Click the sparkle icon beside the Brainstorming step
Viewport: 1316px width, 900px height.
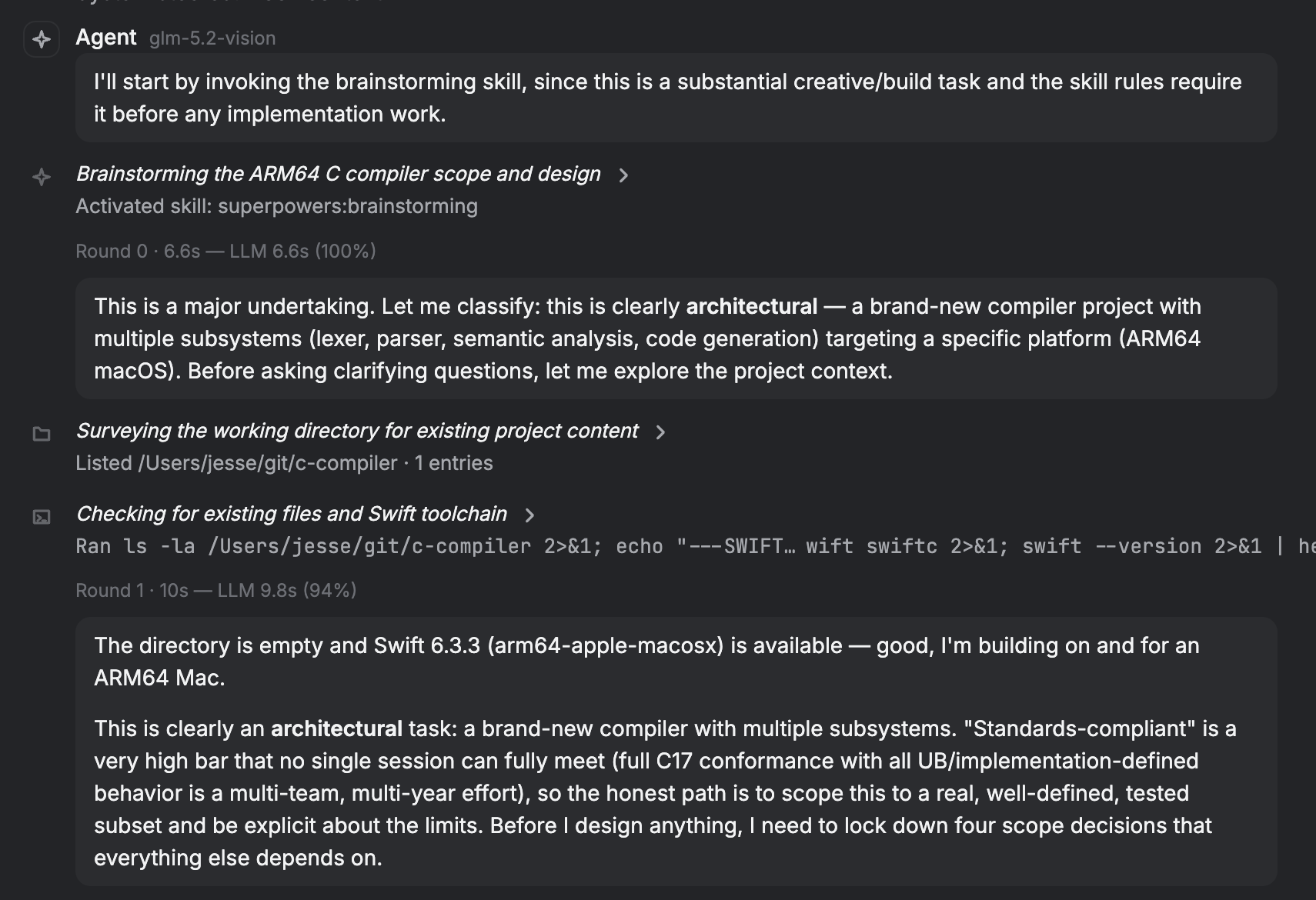(42, 177)
